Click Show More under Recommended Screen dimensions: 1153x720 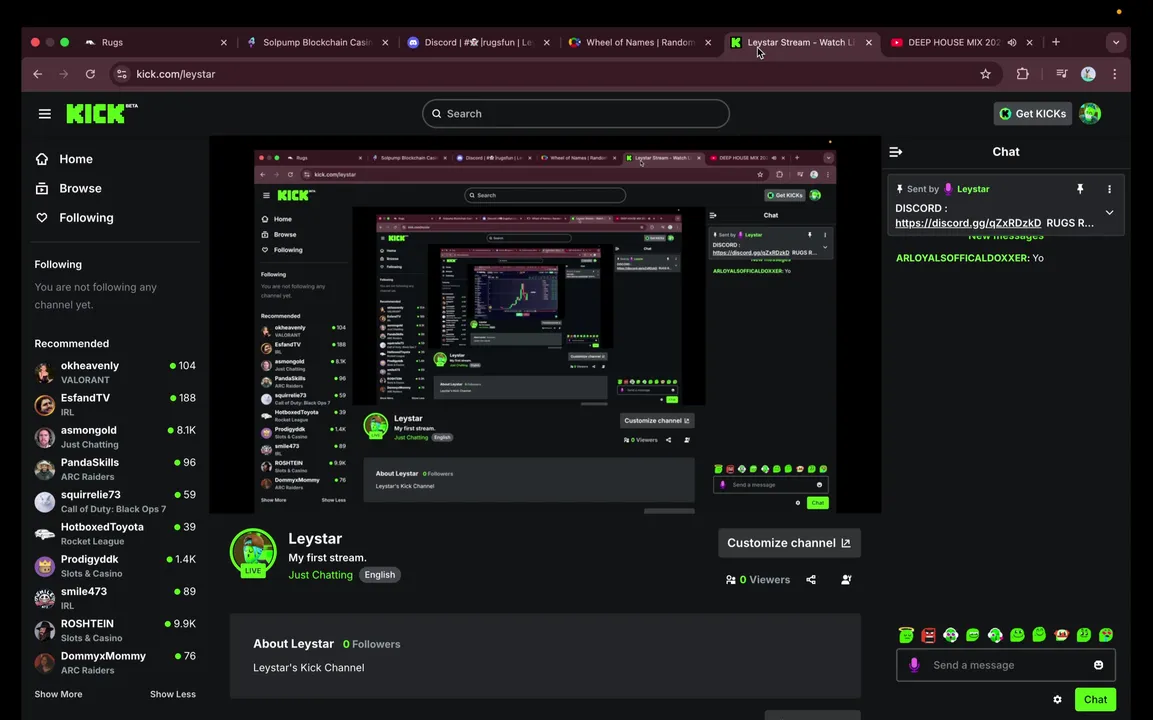pos(58,694)
